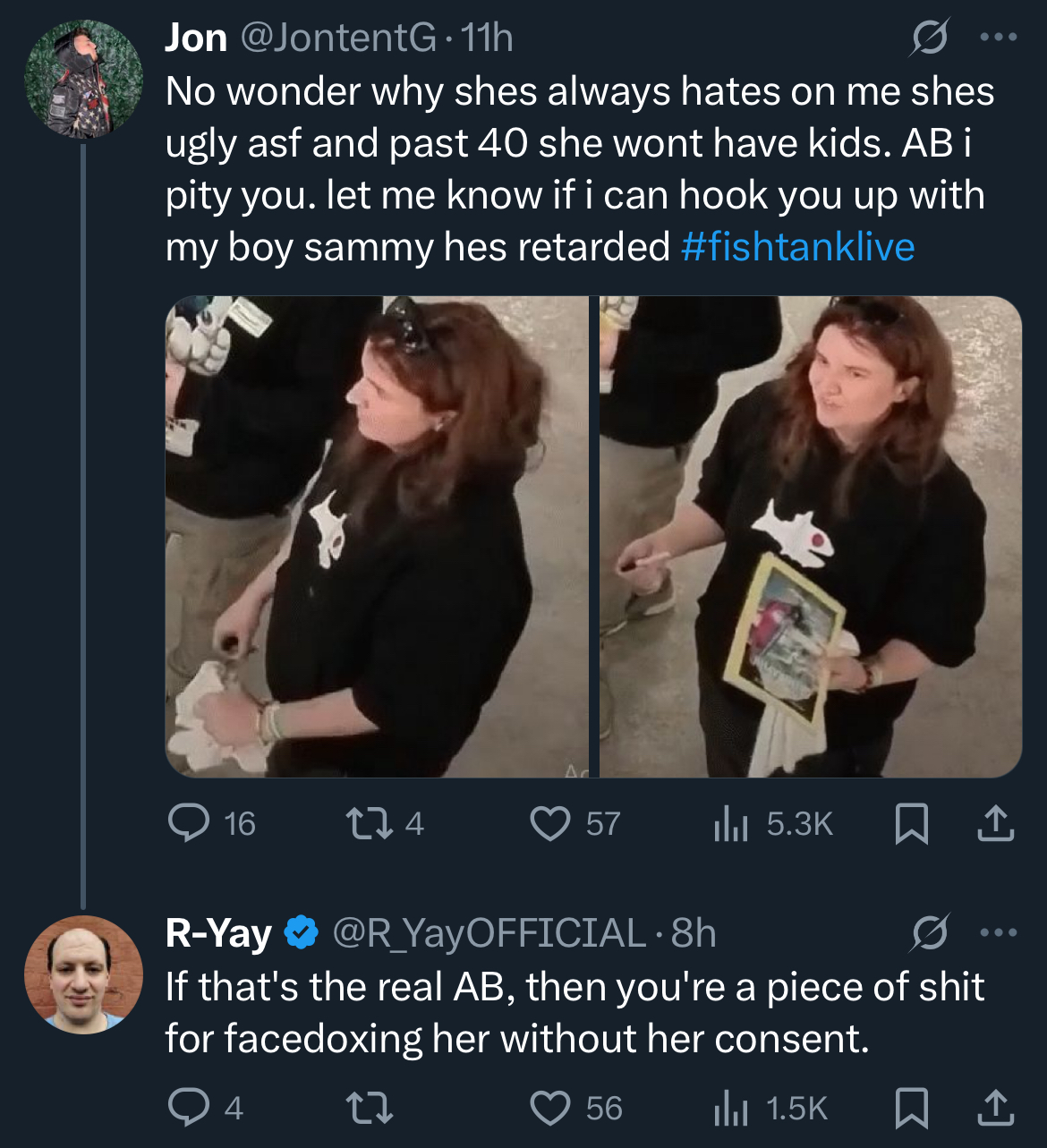The width and height of the screenshot is (1047, 1148).
Task: Open more options on Jon's tweet
Action: pyautogui.click(x=999, y=38)
